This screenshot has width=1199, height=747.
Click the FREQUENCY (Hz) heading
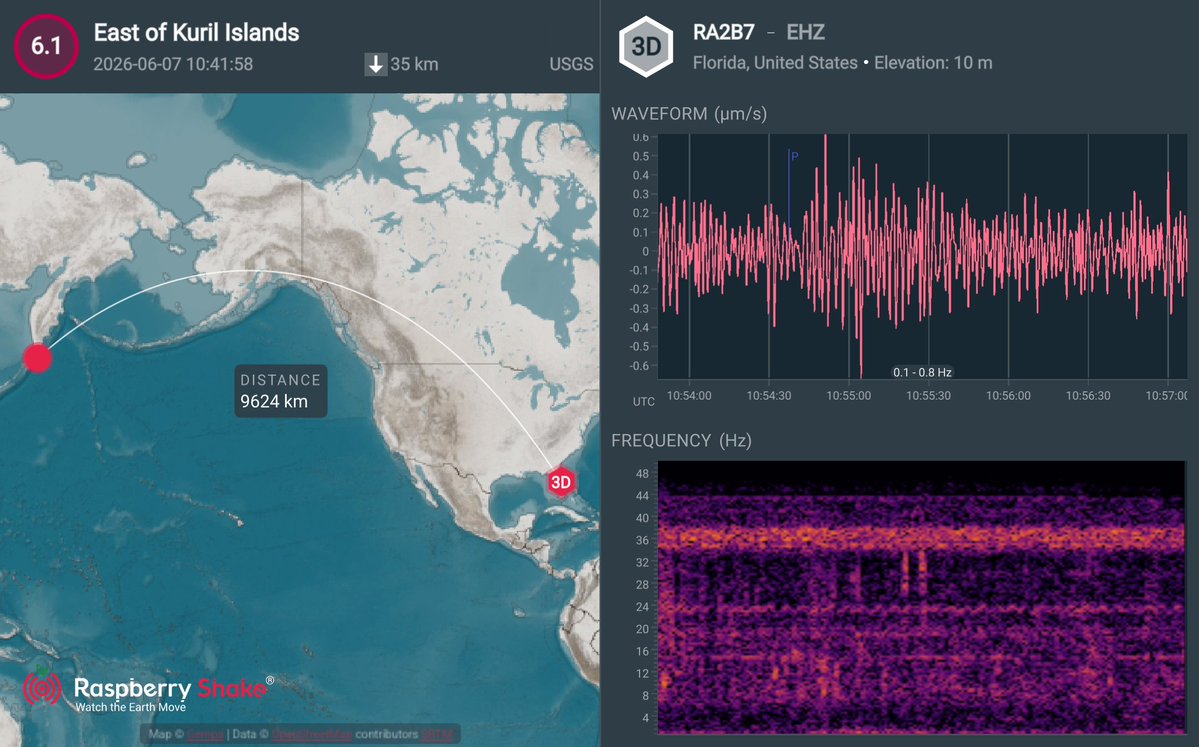681,440
